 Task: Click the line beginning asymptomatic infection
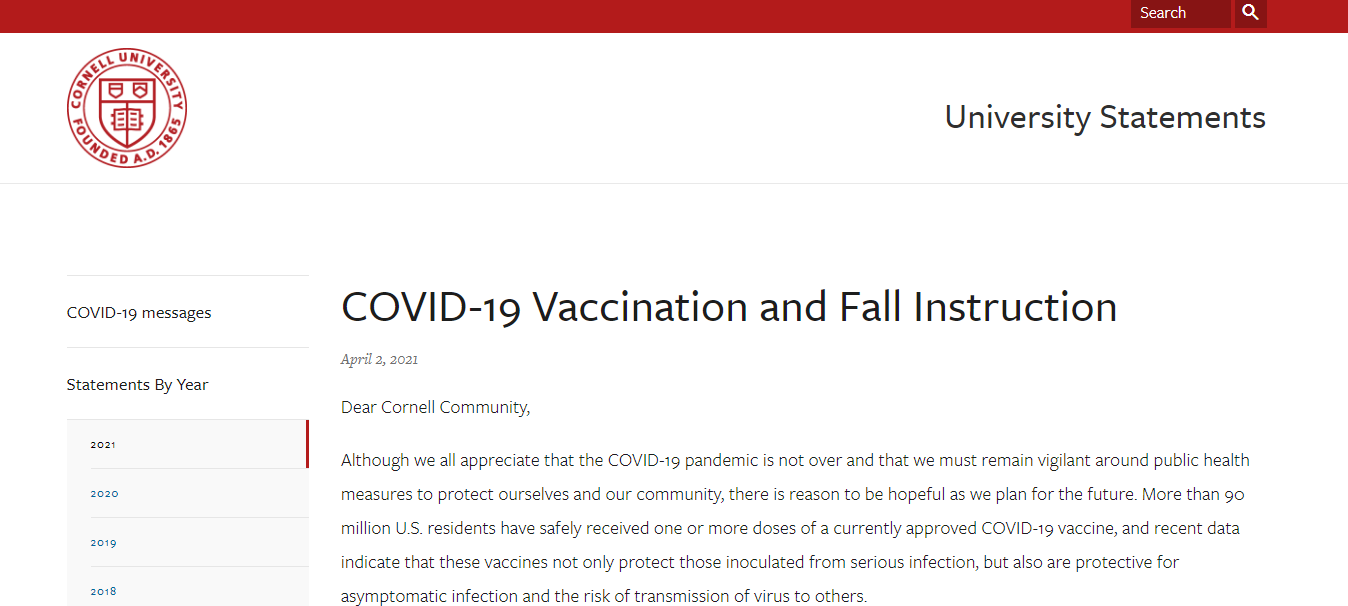[604, 596]
